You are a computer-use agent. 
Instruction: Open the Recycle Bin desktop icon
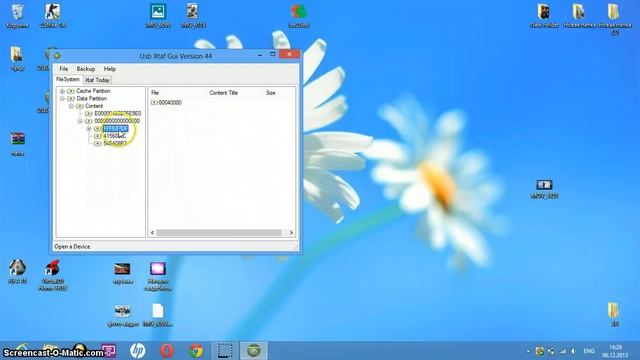point(17,16)
